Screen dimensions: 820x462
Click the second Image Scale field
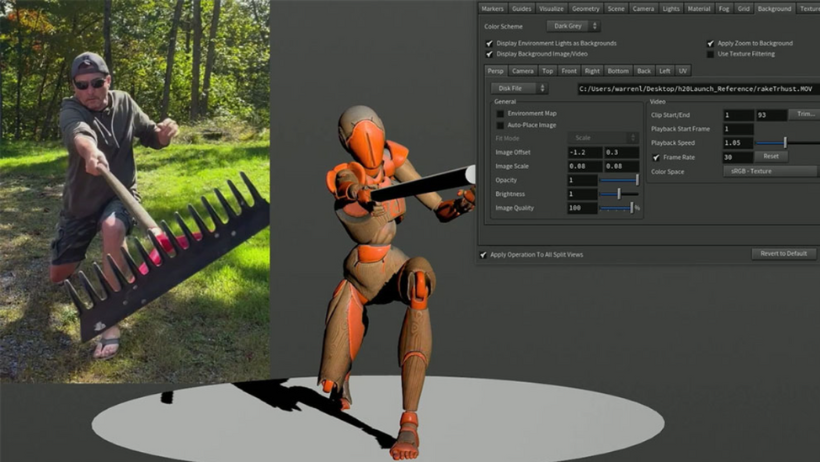point(621,166)
